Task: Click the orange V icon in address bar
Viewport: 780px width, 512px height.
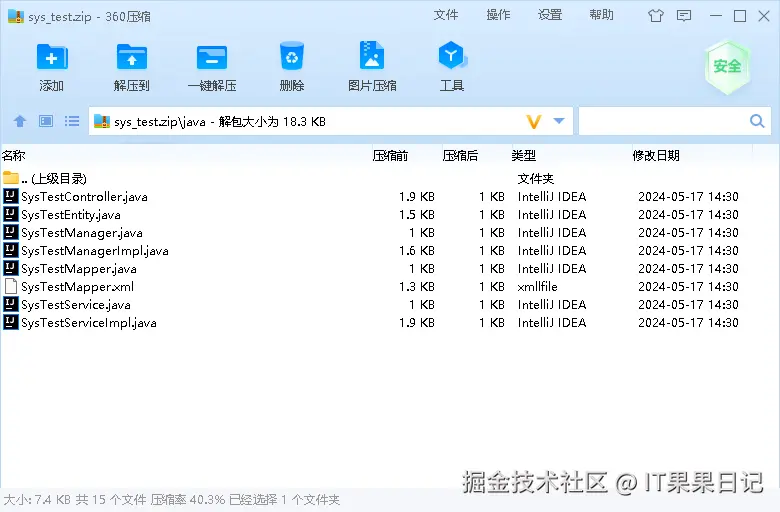Action: 533,121
